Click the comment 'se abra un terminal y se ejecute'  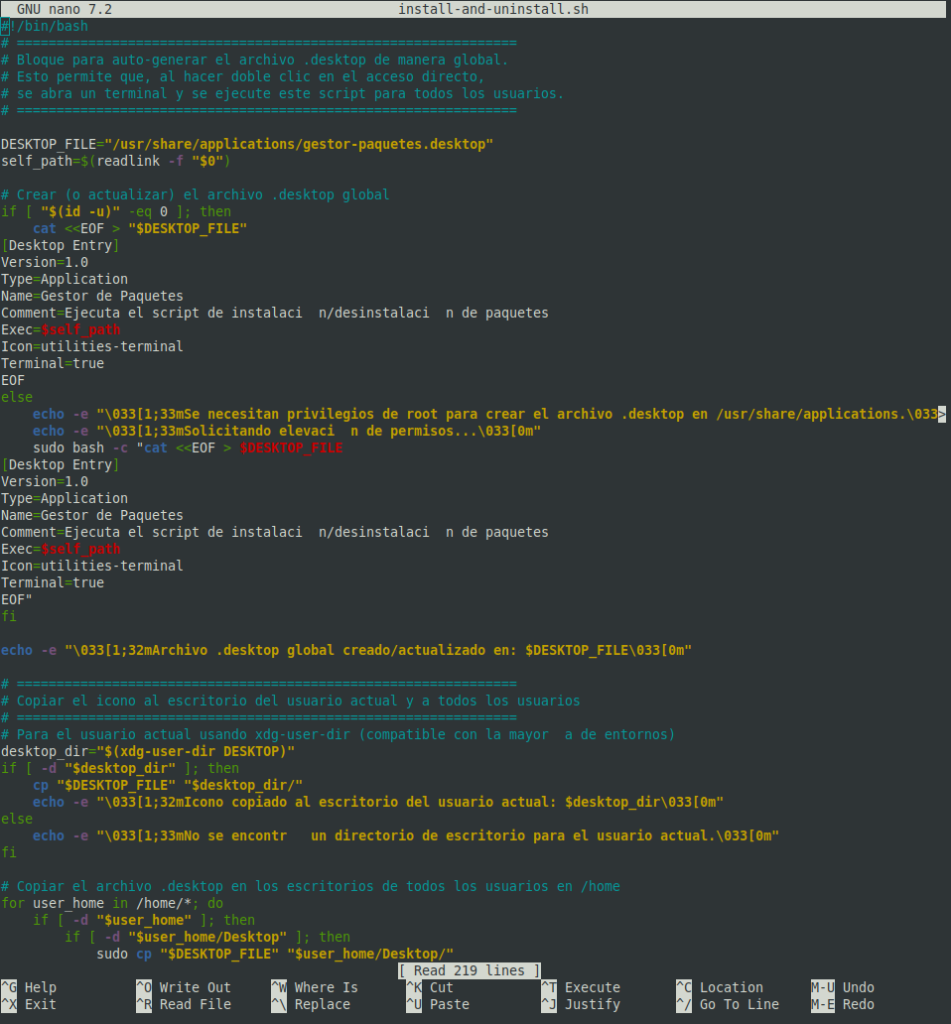pyautogui.click(x=282, y=93)
